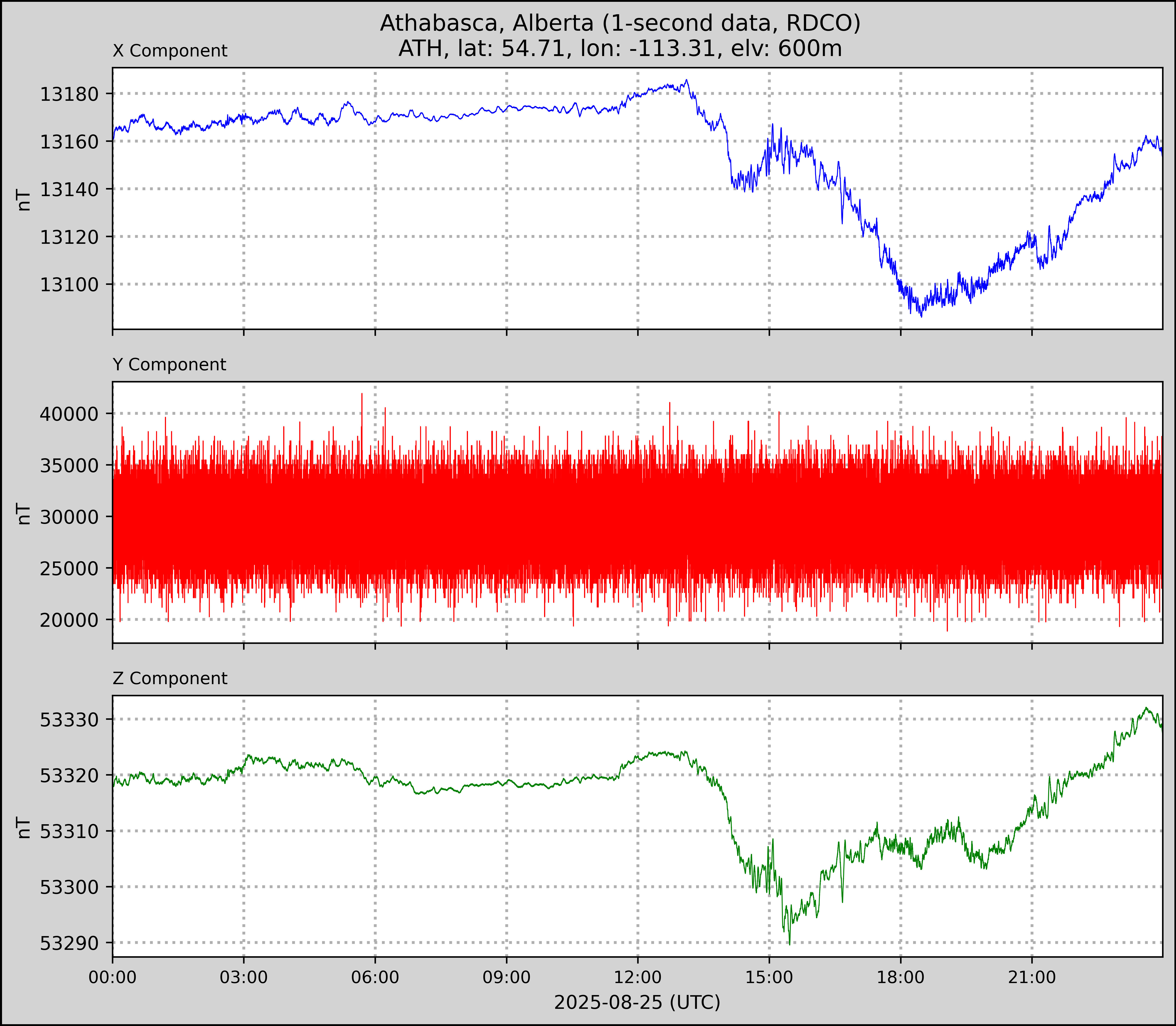Click the 21:00 time tick label
This screenshot has width=1176, height=1026.
(1032, 977)
